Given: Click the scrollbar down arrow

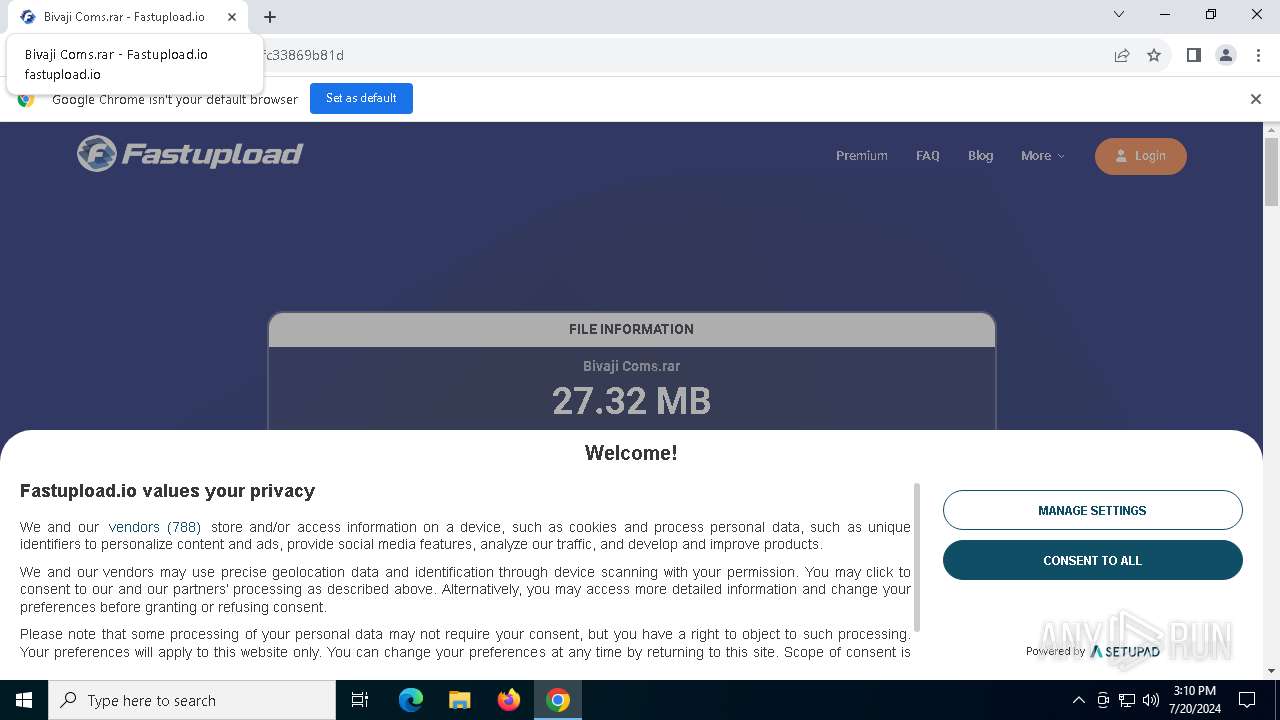Looking at the screenshot, I should point(1271,671).
